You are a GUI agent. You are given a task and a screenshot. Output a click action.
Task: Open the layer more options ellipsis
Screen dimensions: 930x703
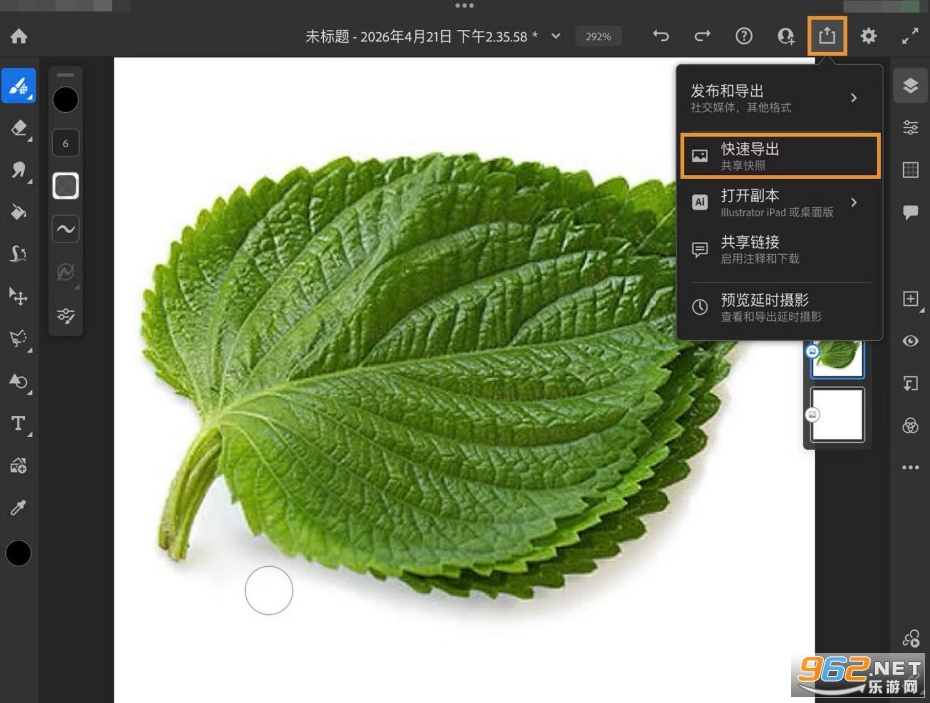coord(910,467)
